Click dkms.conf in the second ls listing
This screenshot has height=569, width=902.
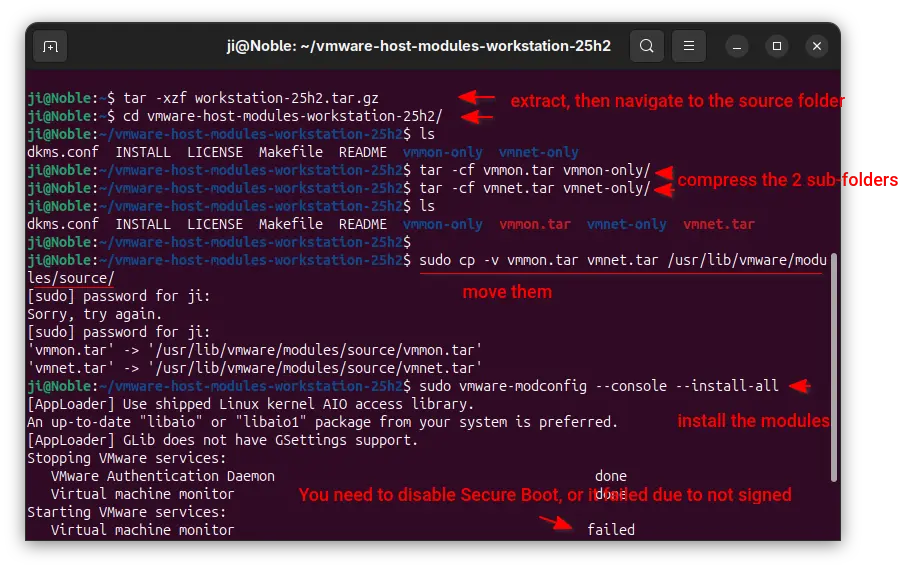(63, 224)
